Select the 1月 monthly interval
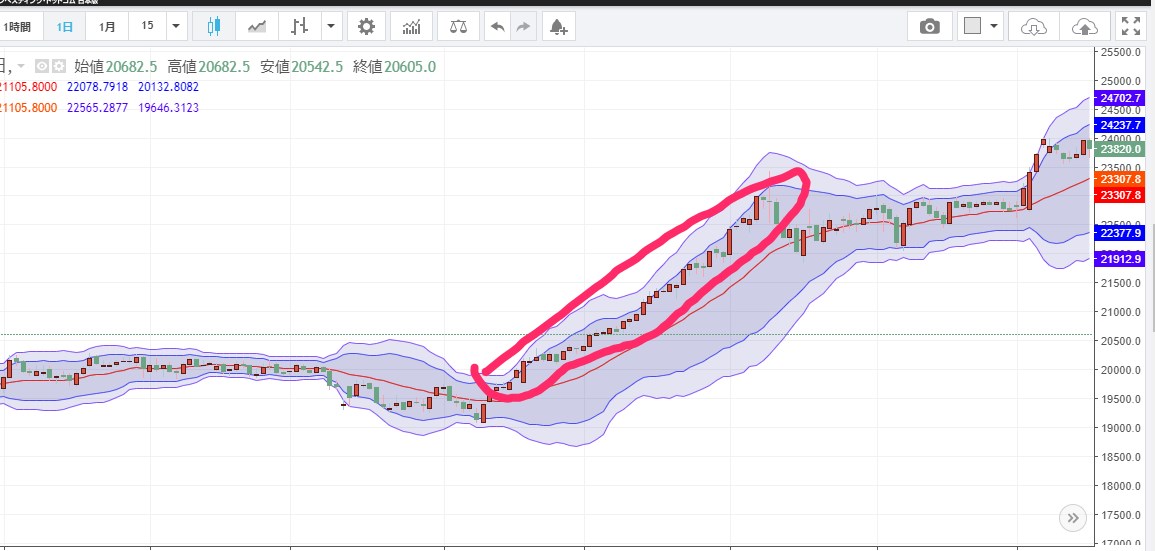The width and height of the screenshot is (1155, 551). click(x=108, y=27)
